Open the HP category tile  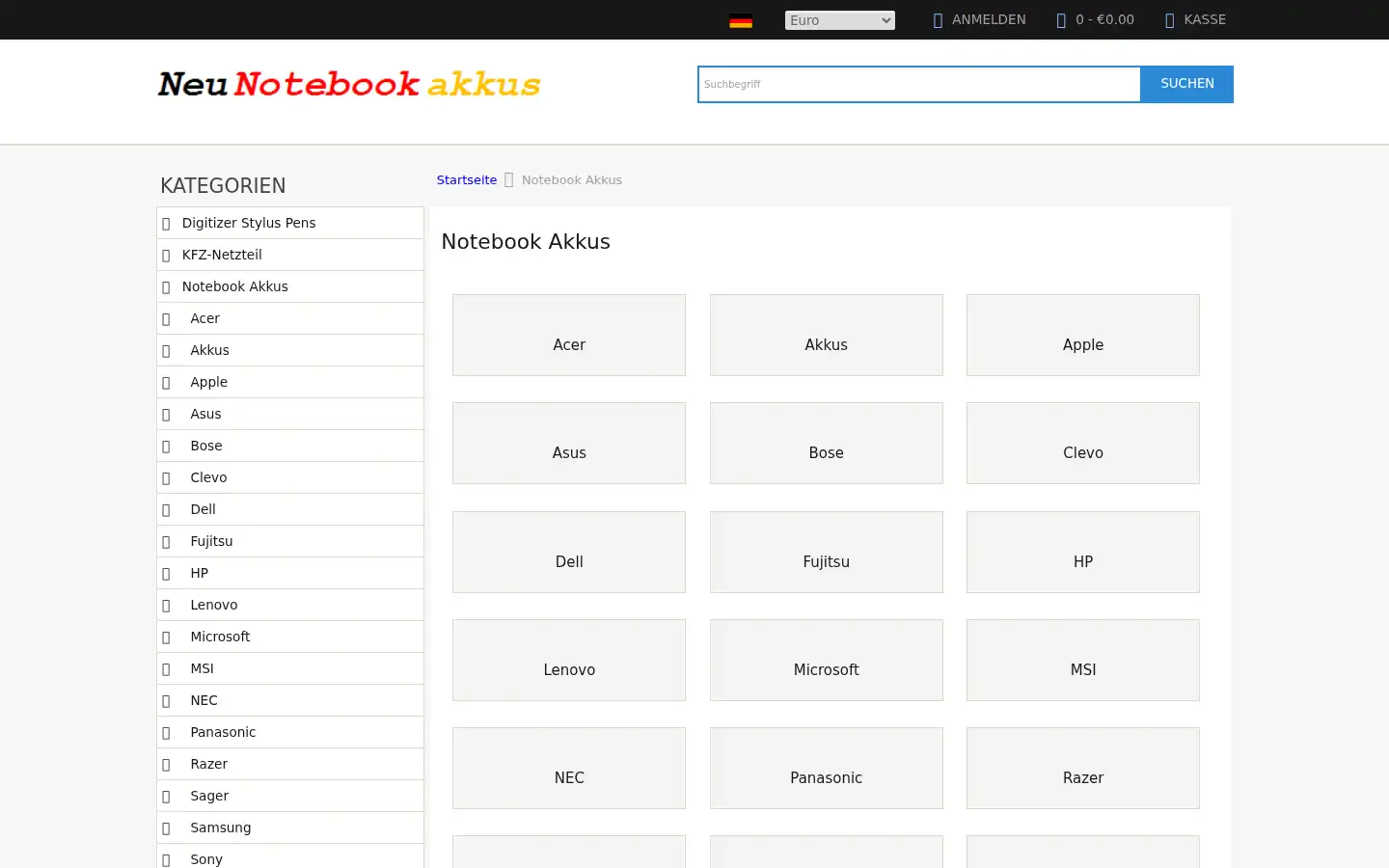pos(1083,553)
